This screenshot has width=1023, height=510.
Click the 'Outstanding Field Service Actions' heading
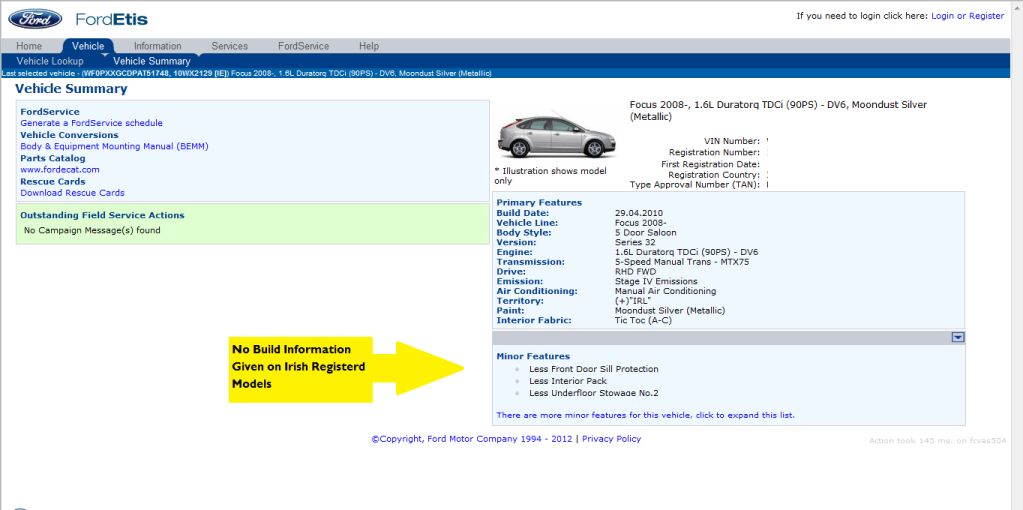point(102,215)
